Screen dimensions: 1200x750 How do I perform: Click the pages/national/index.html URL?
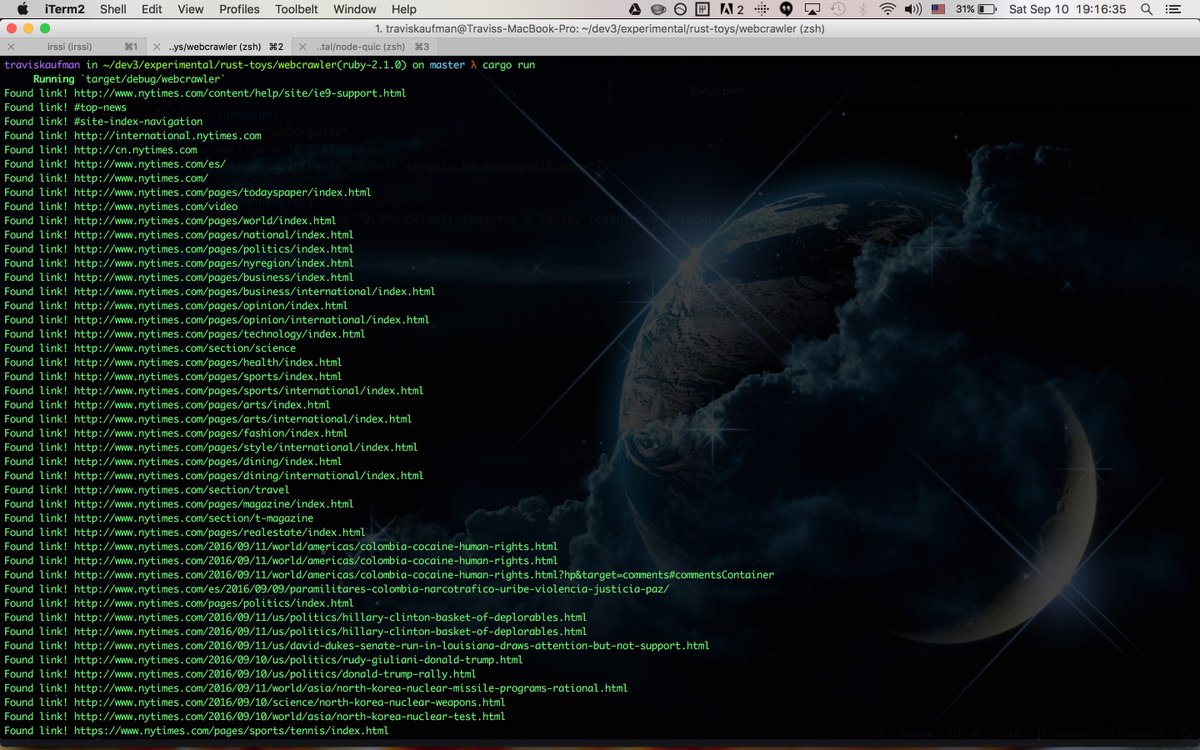click(x=214, y=235)
